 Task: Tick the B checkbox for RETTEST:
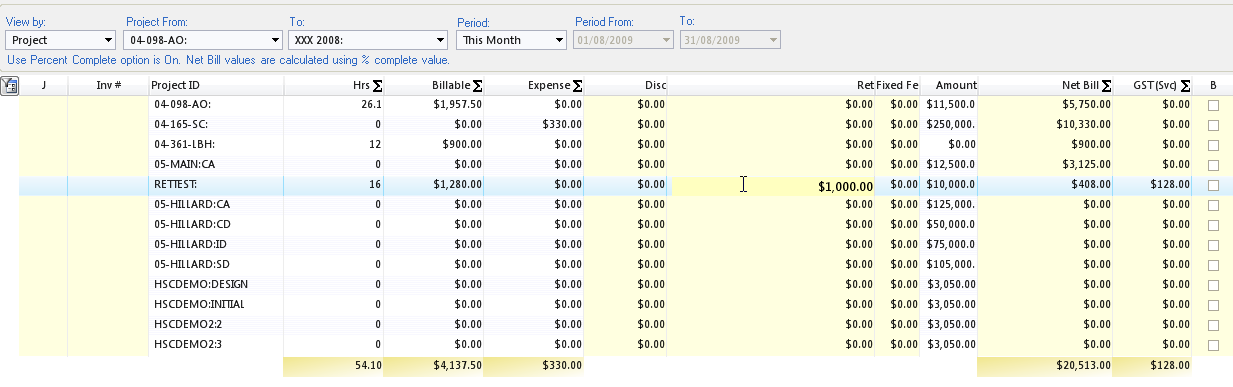coord(1213,185)
